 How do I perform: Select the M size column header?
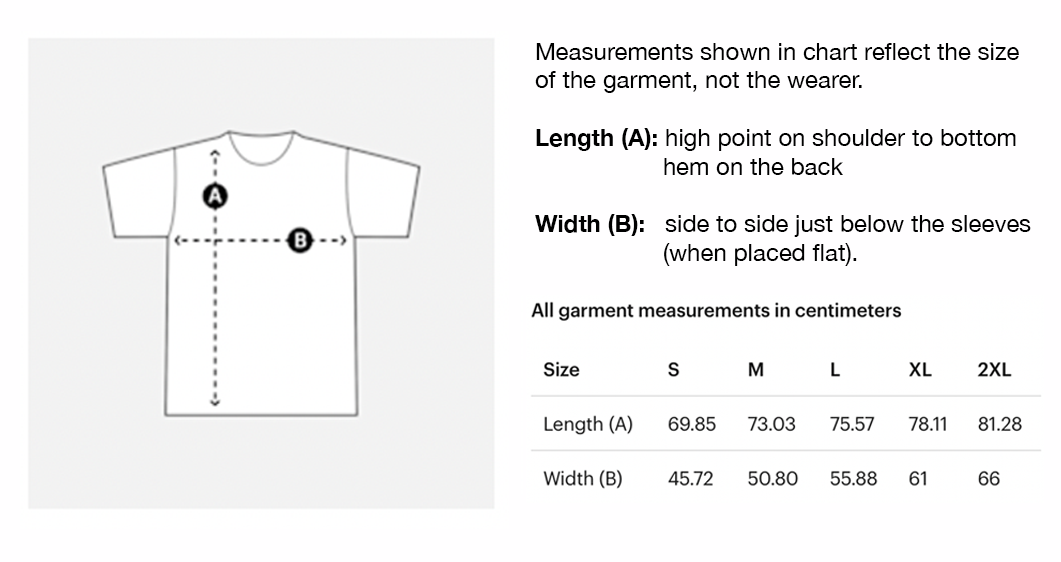tap(756, 370)
